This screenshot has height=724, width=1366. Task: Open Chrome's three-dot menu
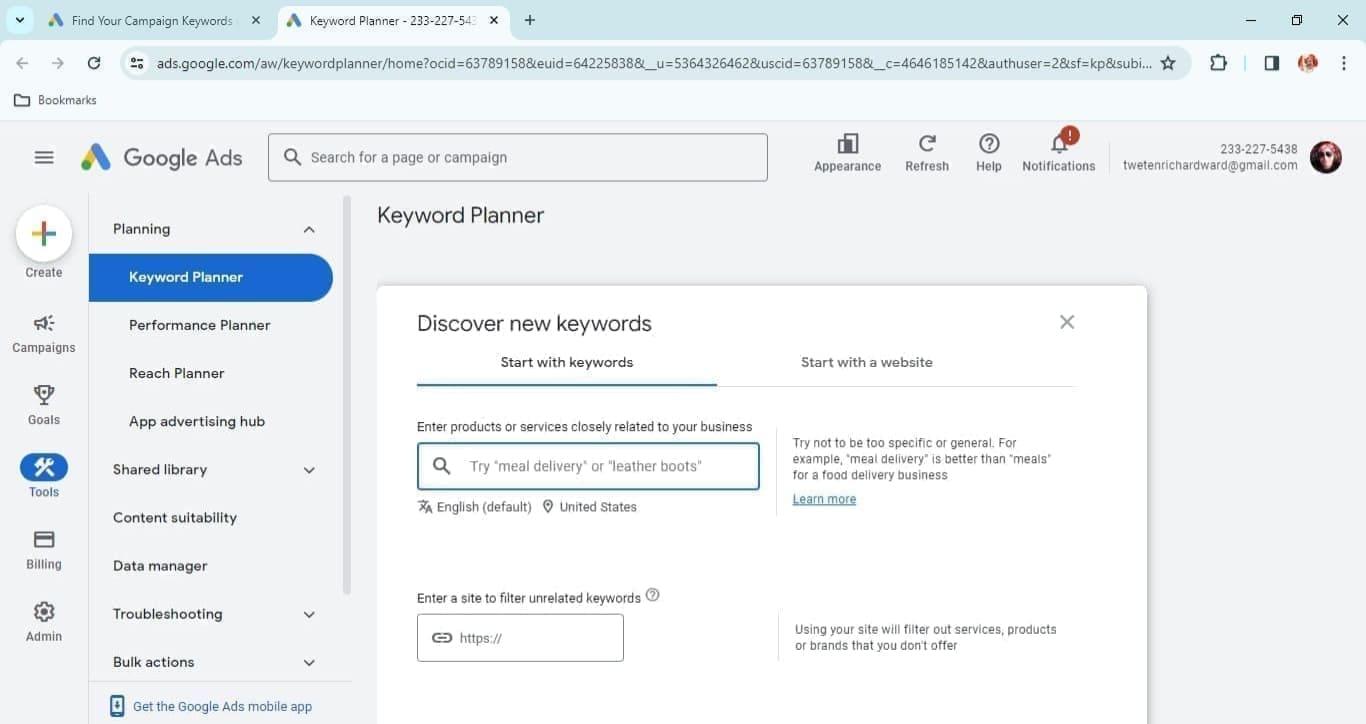(x=1344, y=63)
